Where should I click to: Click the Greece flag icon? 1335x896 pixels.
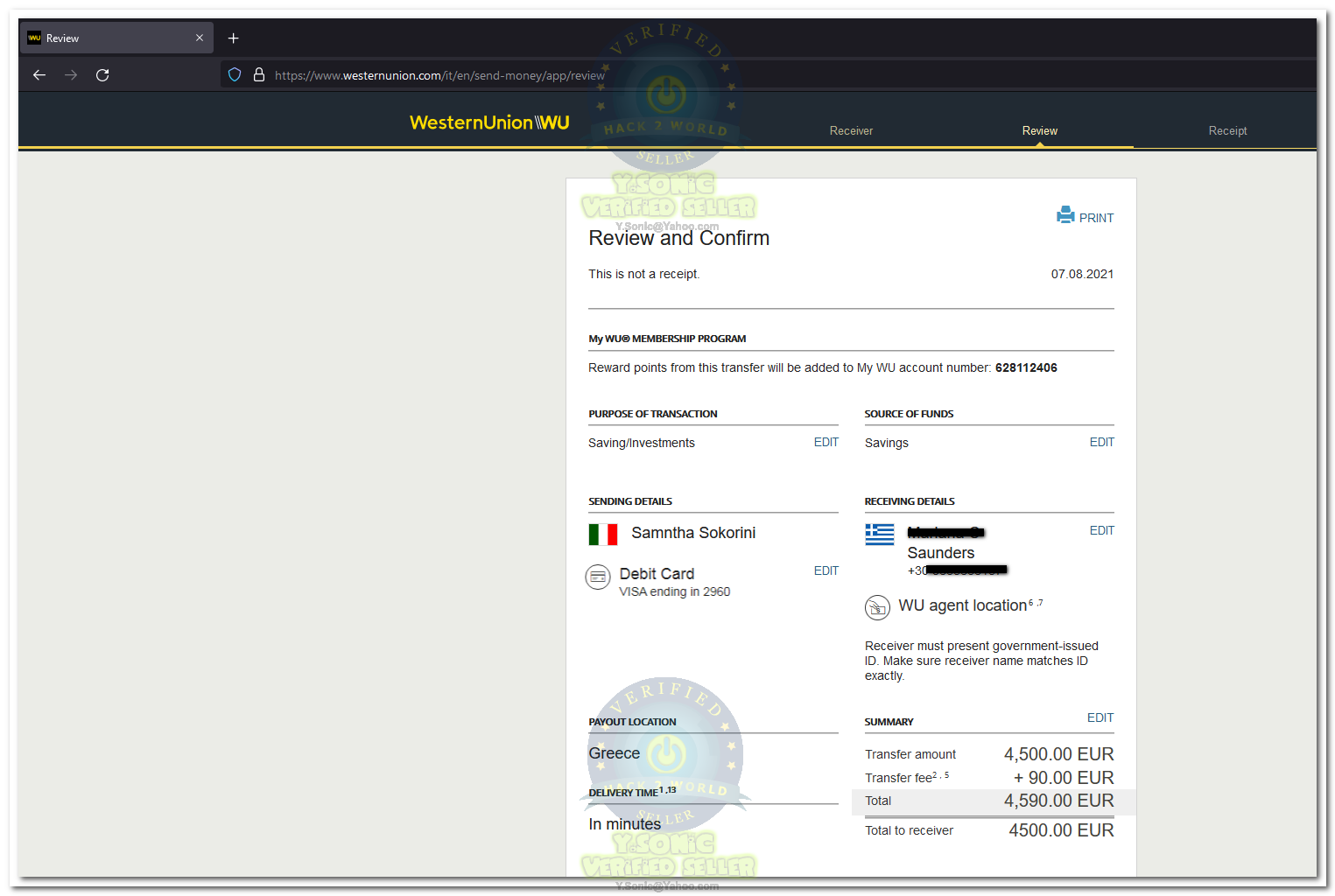(x=880, y=535)
